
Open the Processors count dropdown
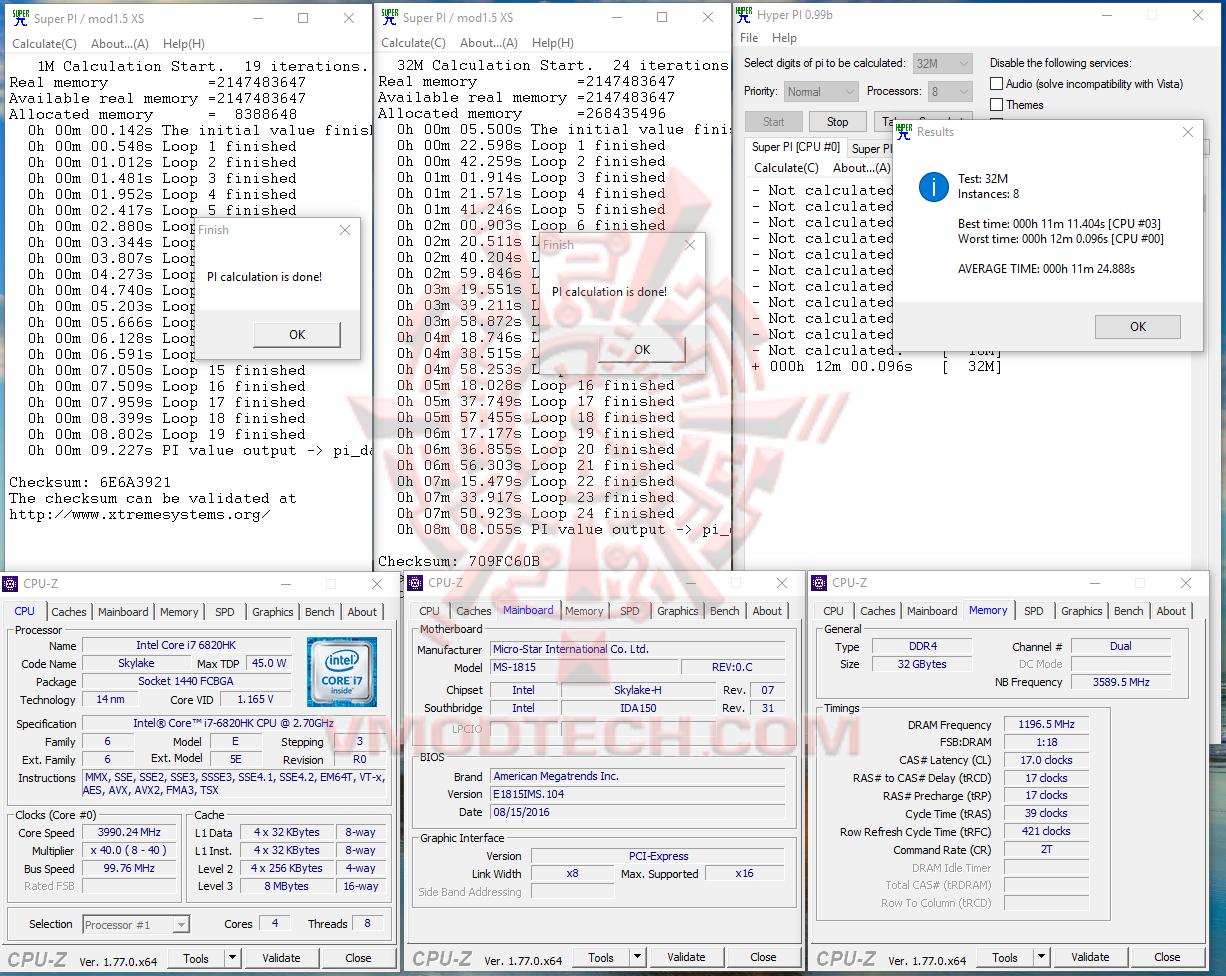[x=950, y=91]
